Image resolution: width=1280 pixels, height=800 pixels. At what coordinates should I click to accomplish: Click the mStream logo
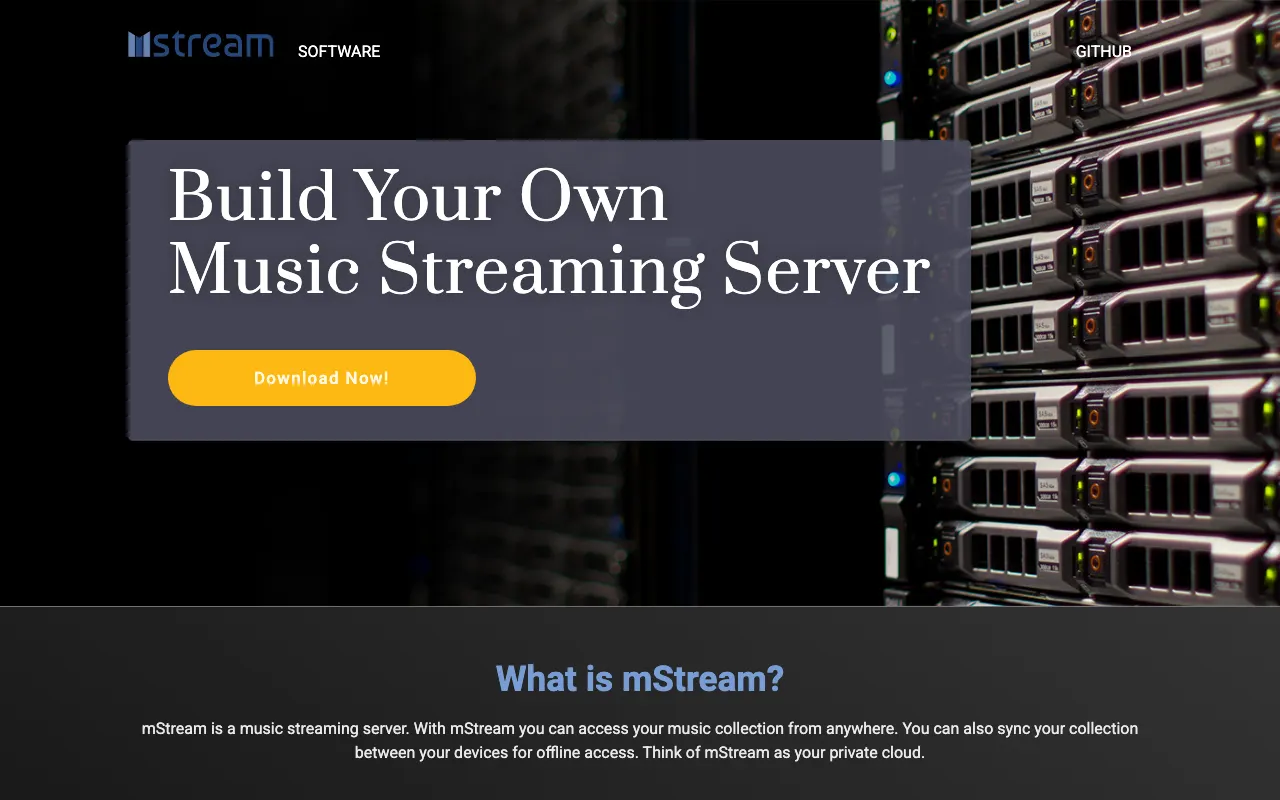201,45
